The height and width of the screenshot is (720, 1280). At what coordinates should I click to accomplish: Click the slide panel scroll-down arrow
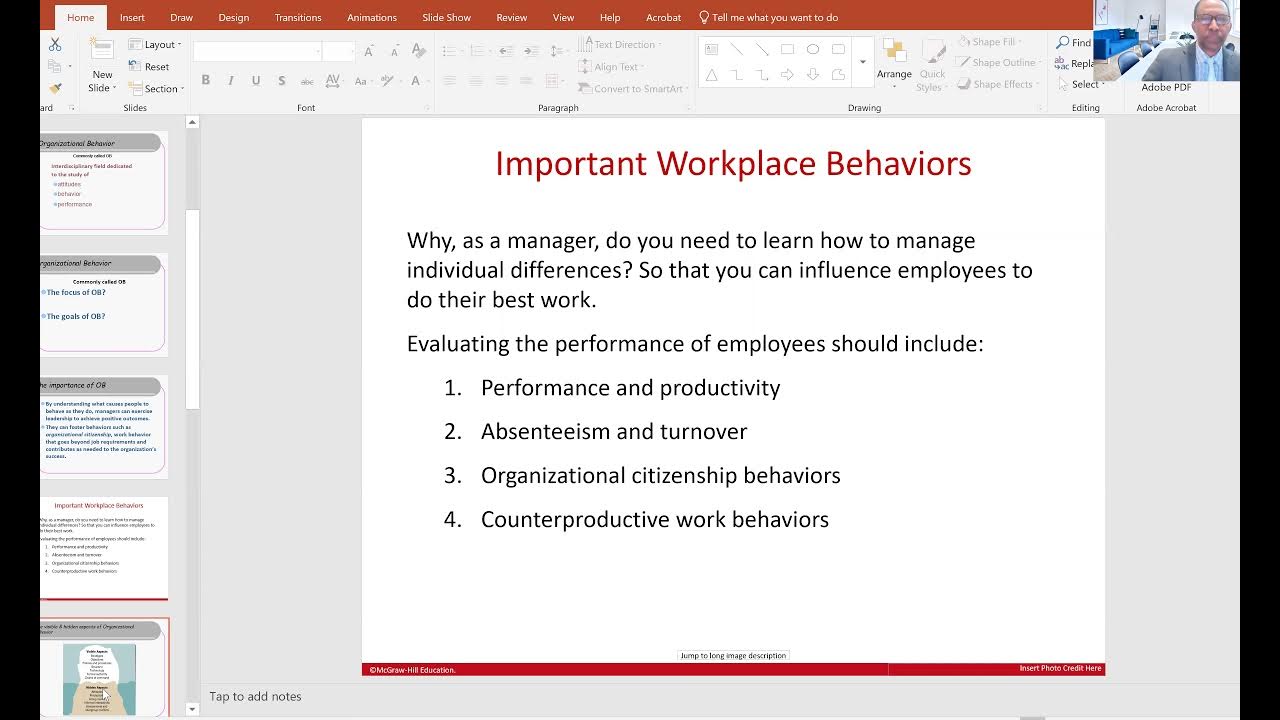[192, 709]
